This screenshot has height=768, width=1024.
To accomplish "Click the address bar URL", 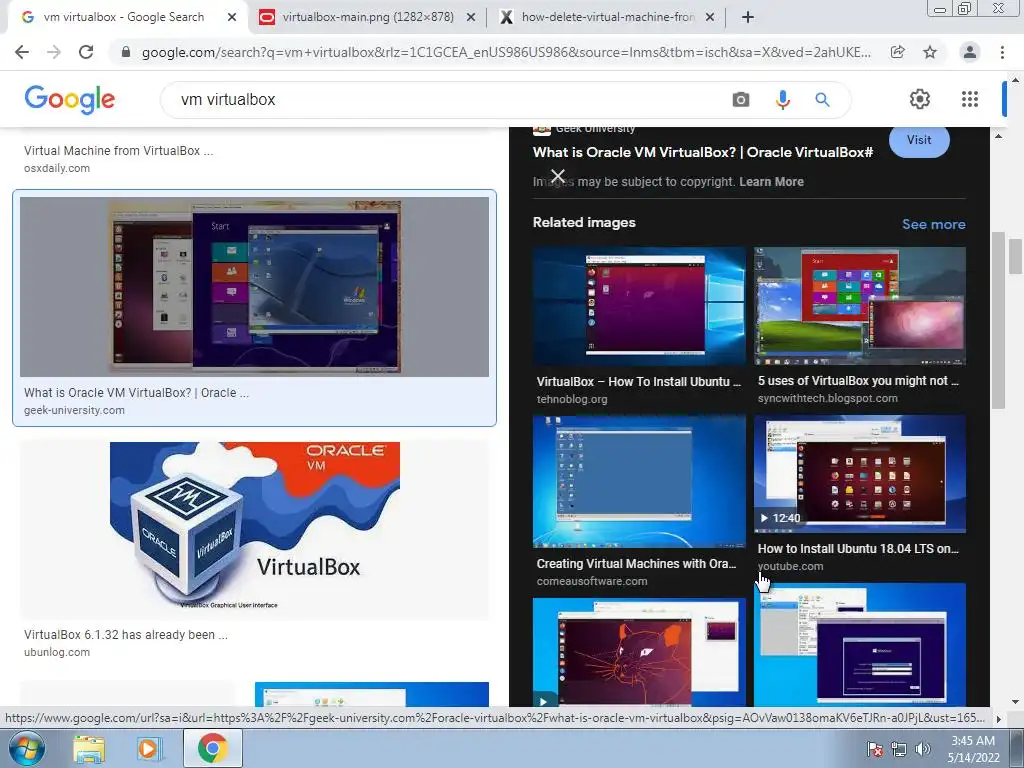I will [505, 52].
